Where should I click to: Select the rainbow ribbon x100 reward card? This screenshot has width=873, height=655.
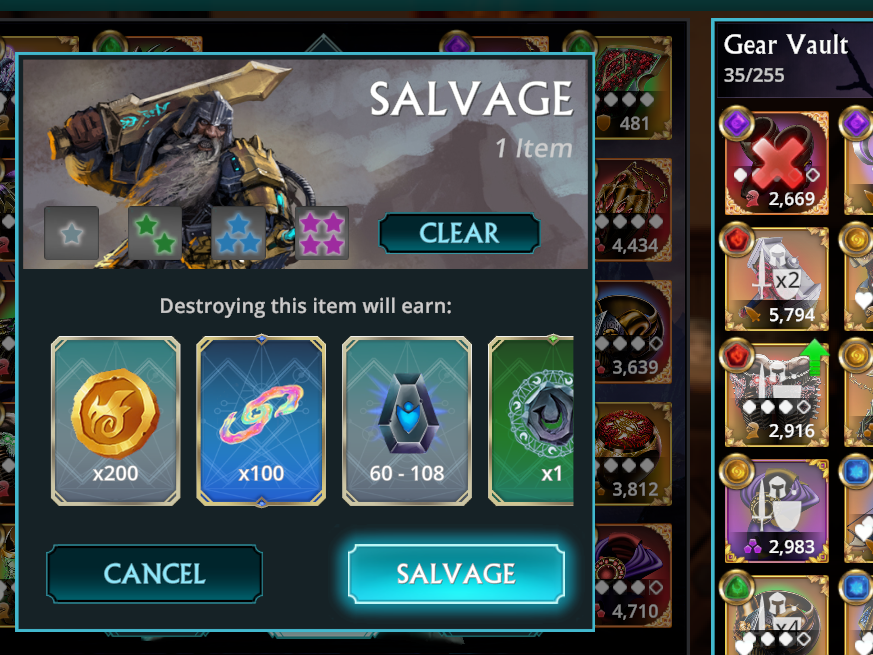pos(261,421)
